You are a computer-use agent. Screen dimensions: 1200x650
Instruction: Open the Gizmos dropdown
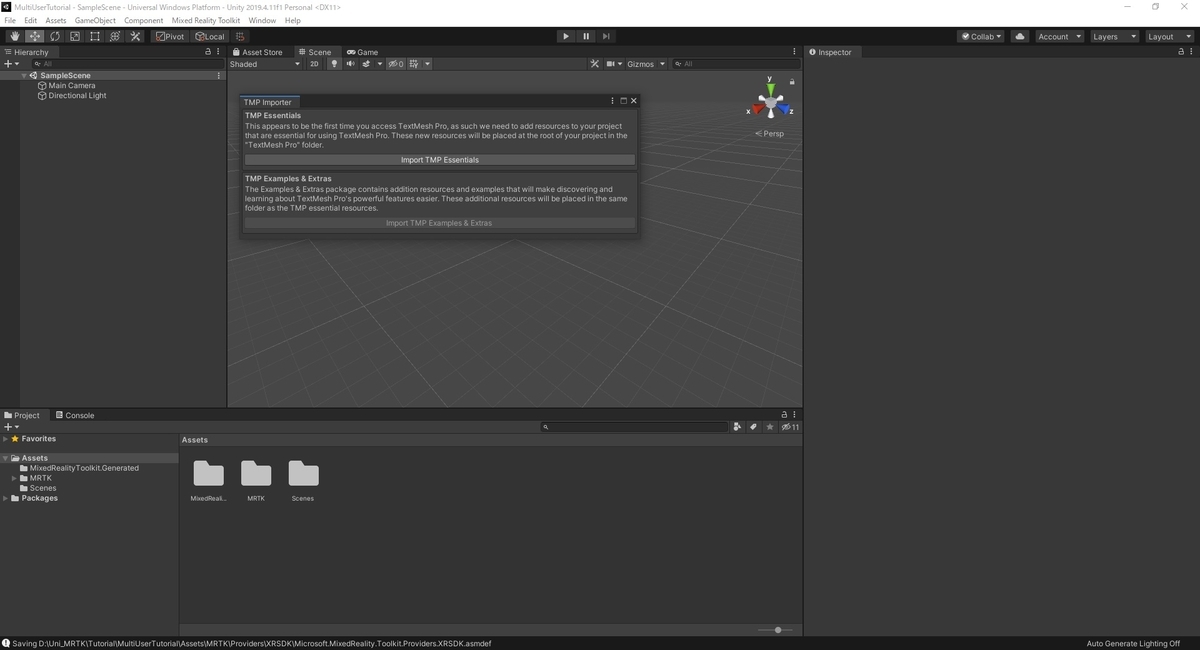645,64
